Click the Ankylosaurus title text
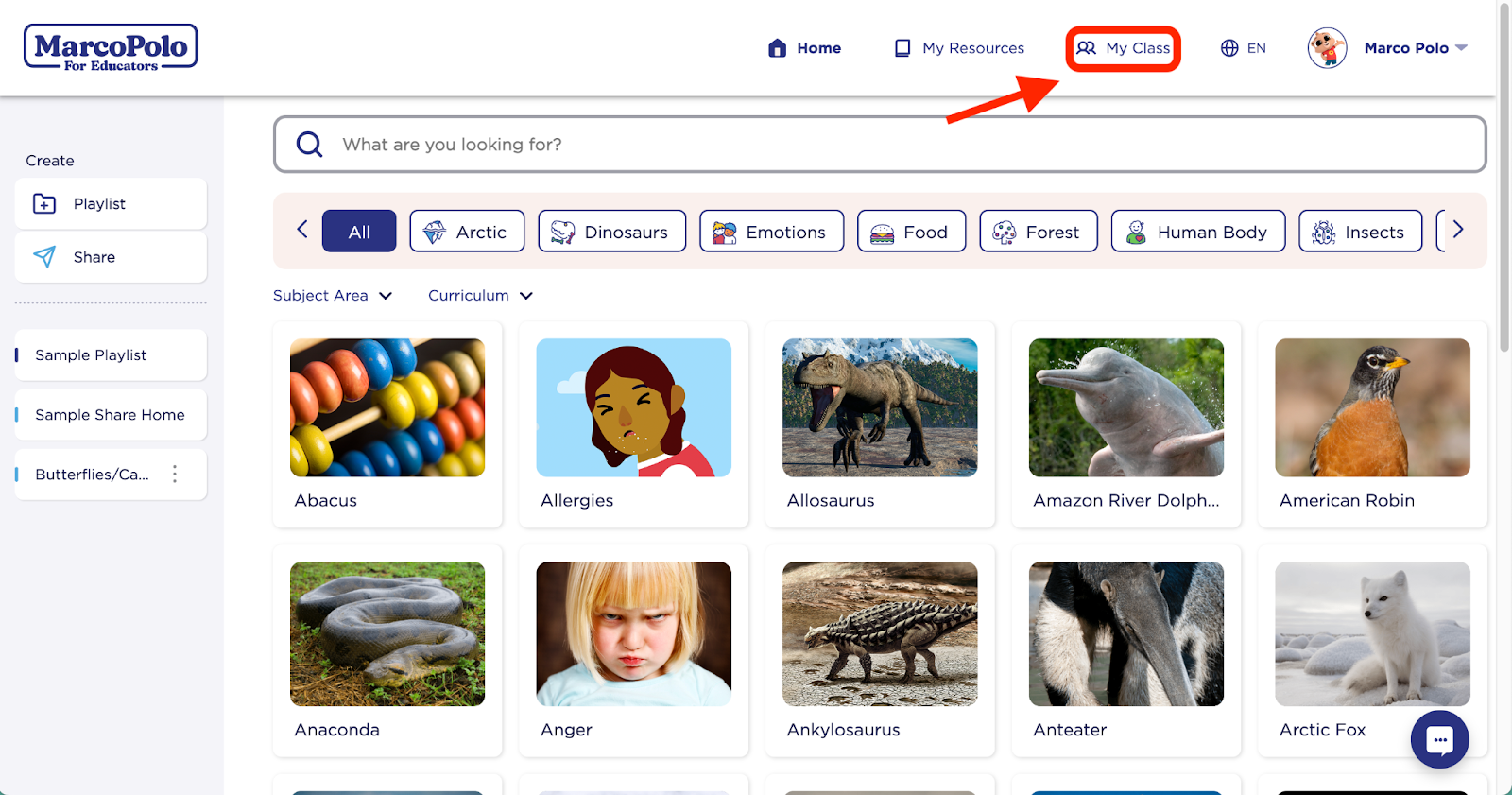The image size is (1512, 795). coord(844,730)
